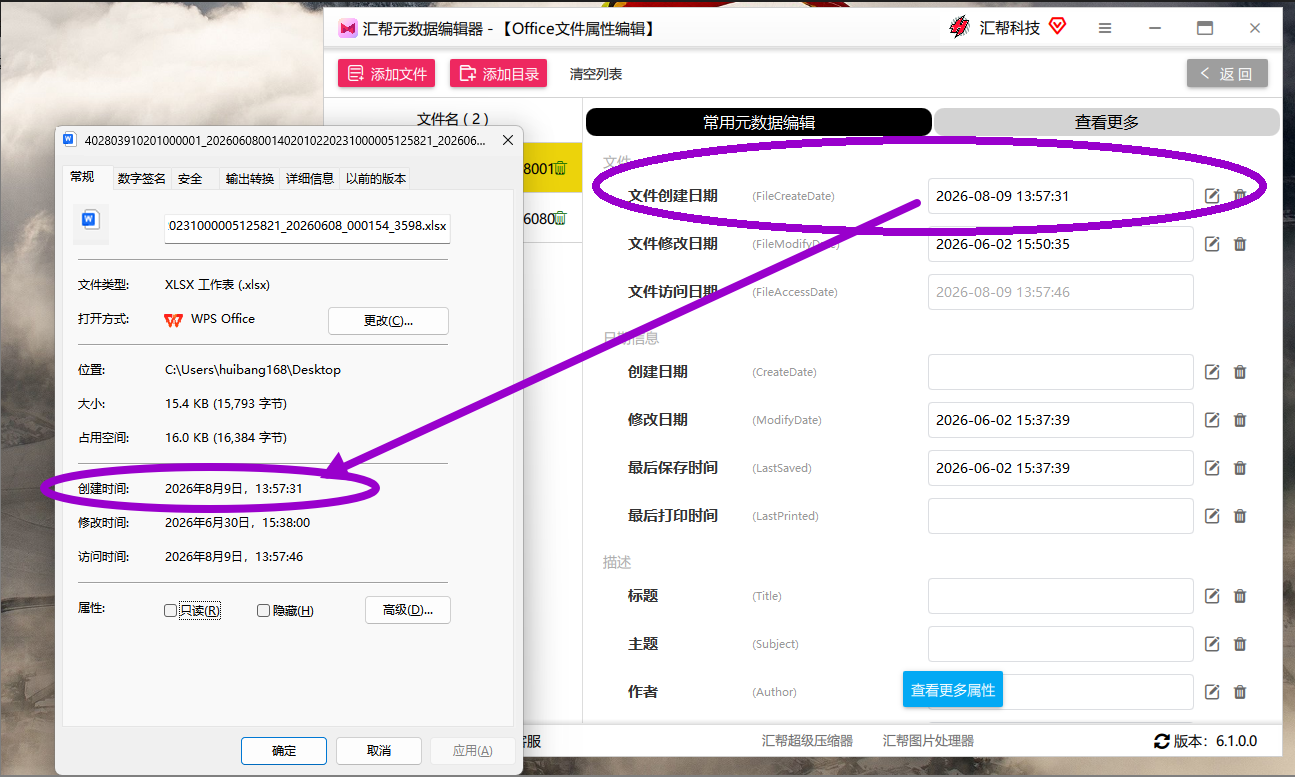Viewport: 1295px width, 777px height.
Task: Click the XLSX 工作表 (.xlsx) file type text
Action: 217,285
